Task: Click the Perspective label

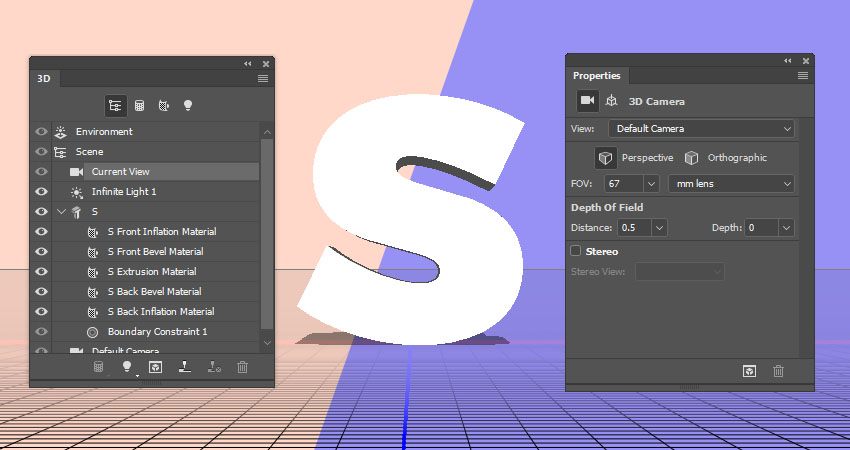Action: [647, 158]
